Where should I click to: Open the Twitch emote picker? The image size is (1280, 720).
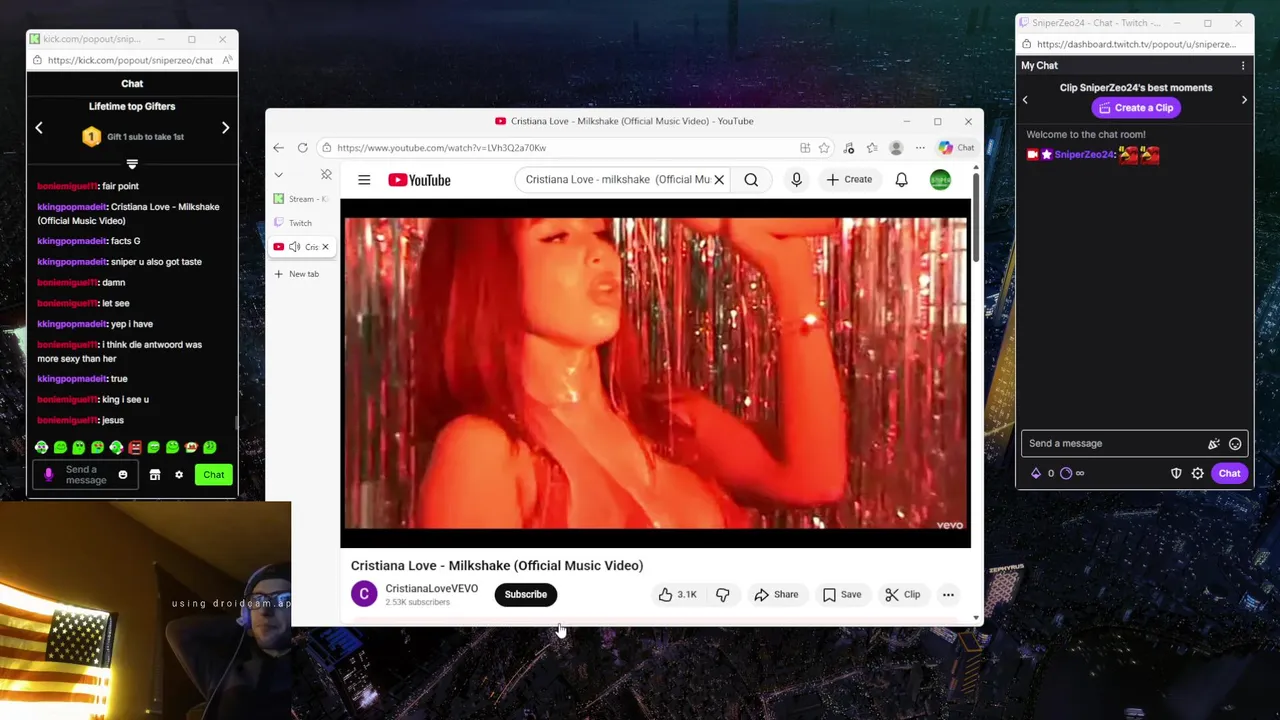tap(1235, 444)
